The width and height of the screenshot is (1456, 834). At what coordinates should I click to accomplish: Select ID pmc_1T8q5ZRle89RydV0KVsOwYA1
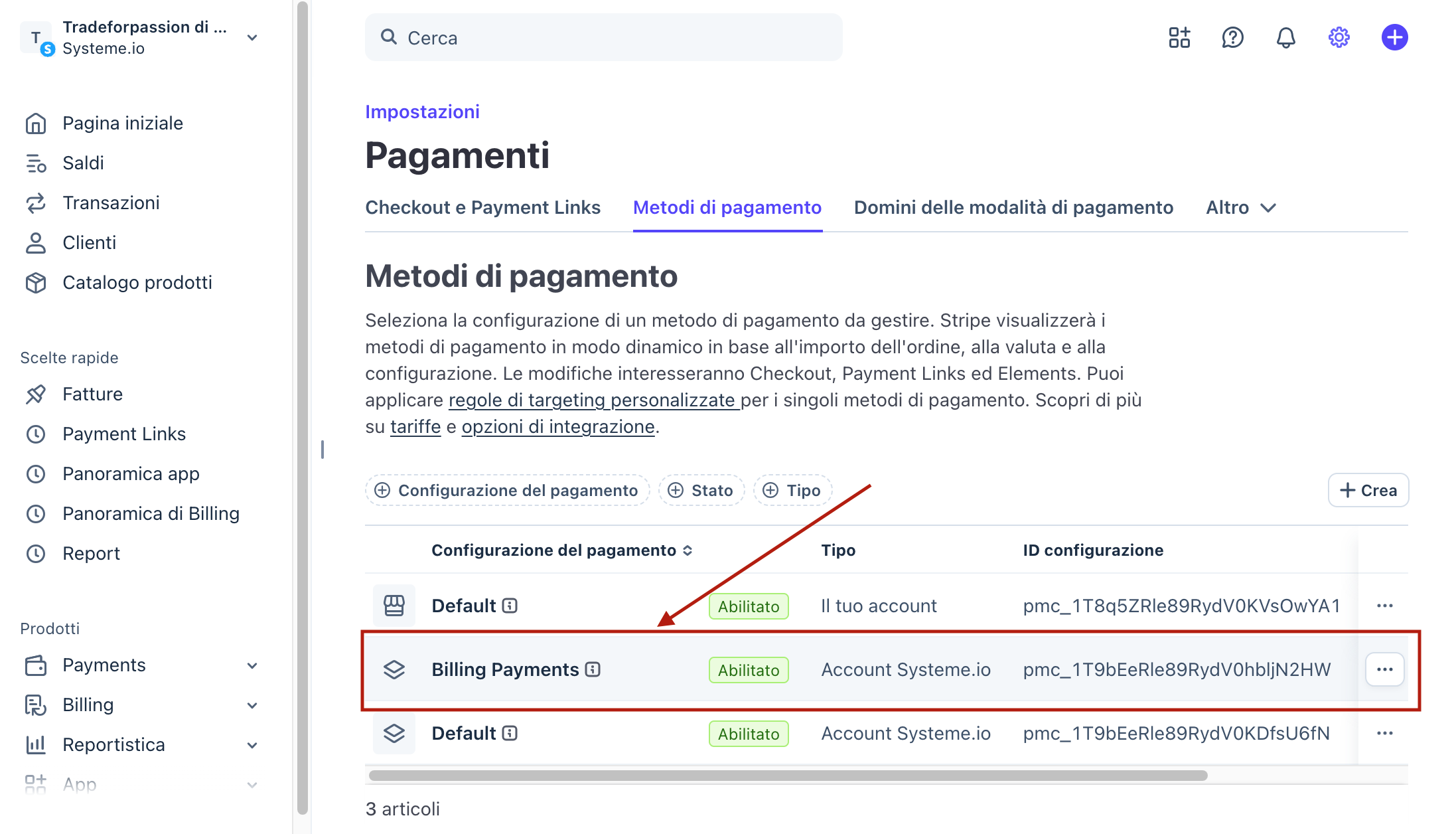1181,606
